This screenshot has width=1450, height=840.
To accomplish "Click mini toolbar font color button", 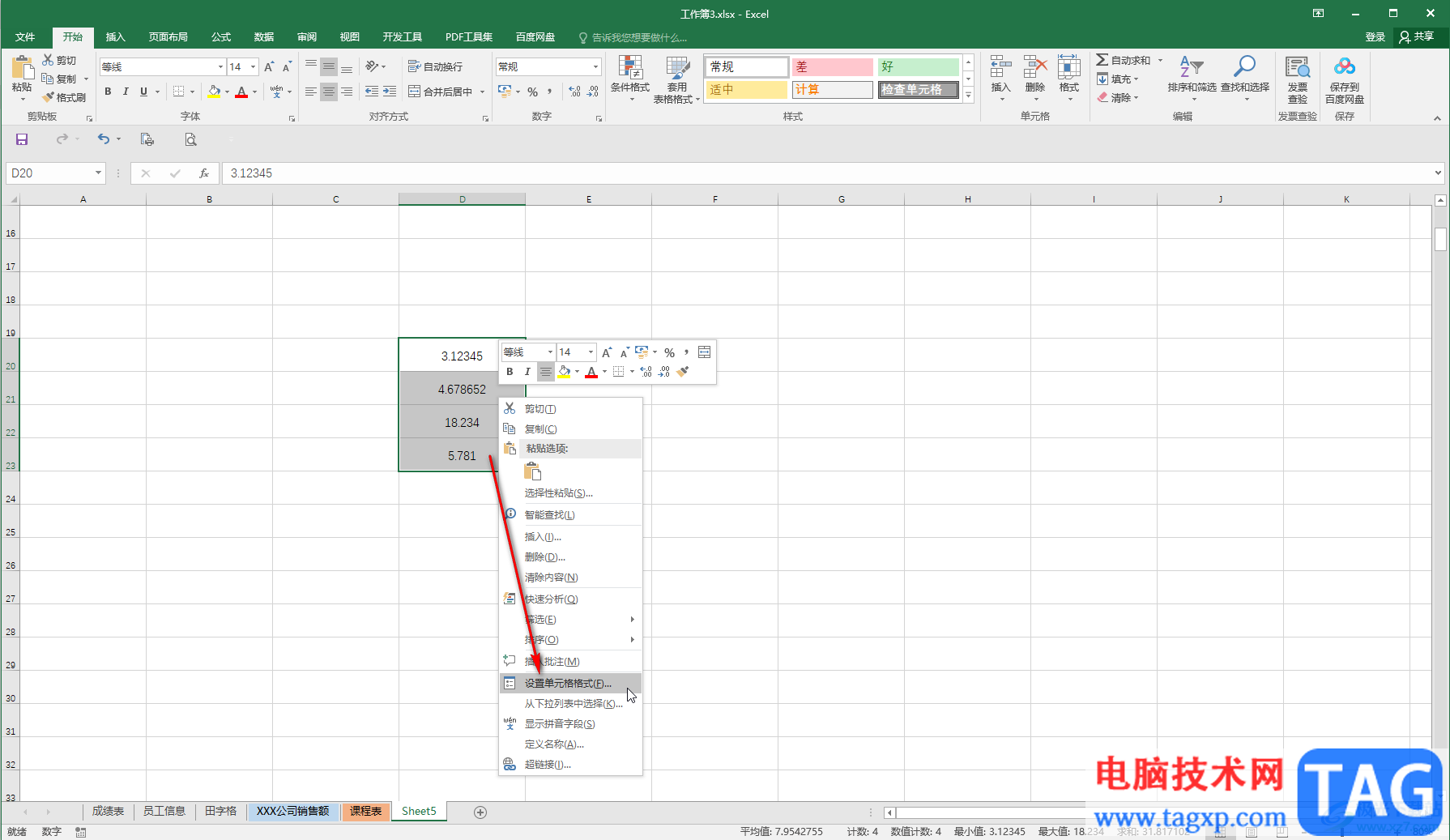I will coord(591,372).
